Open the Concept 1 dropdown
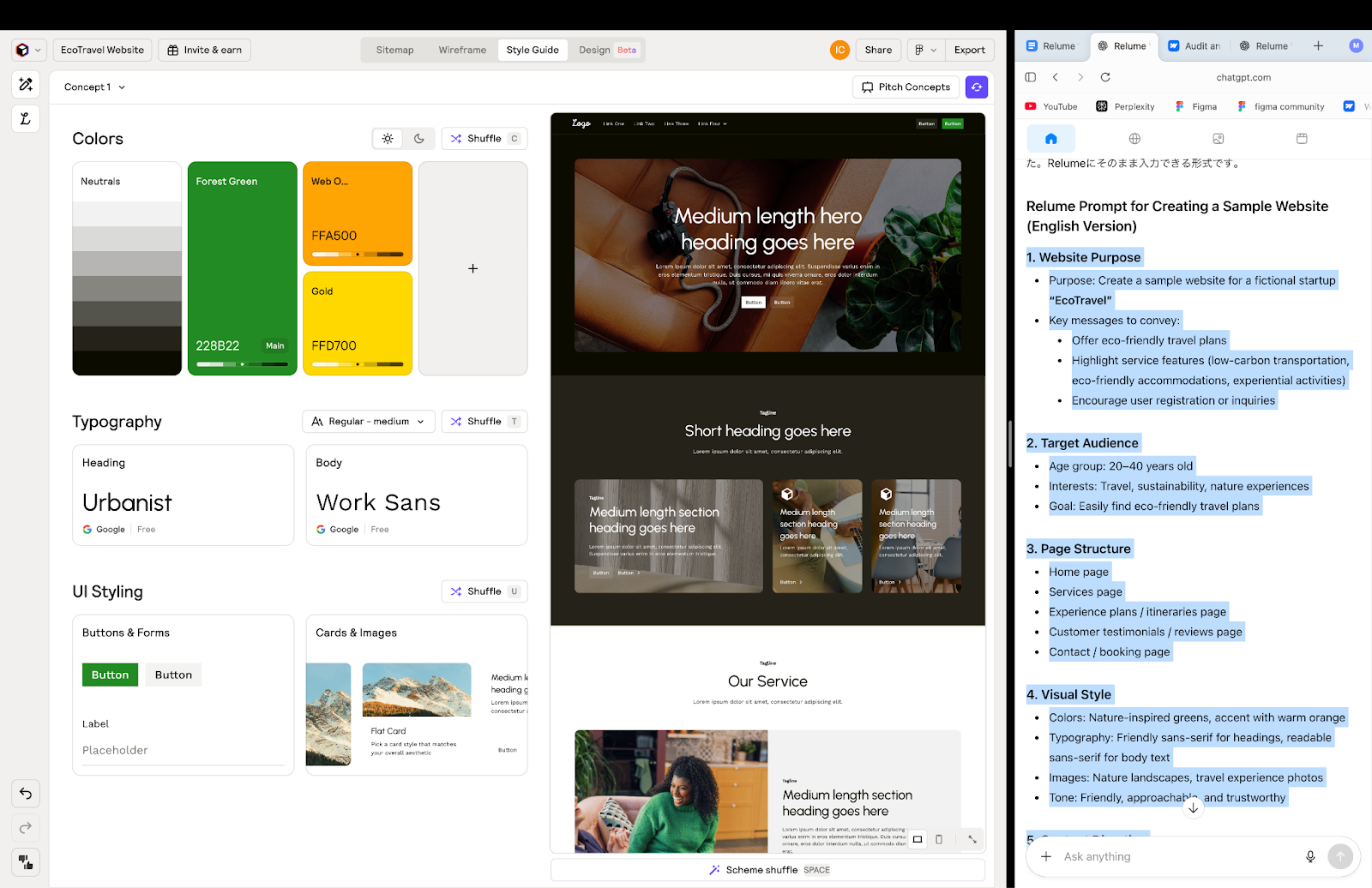 tap(94, 87)
